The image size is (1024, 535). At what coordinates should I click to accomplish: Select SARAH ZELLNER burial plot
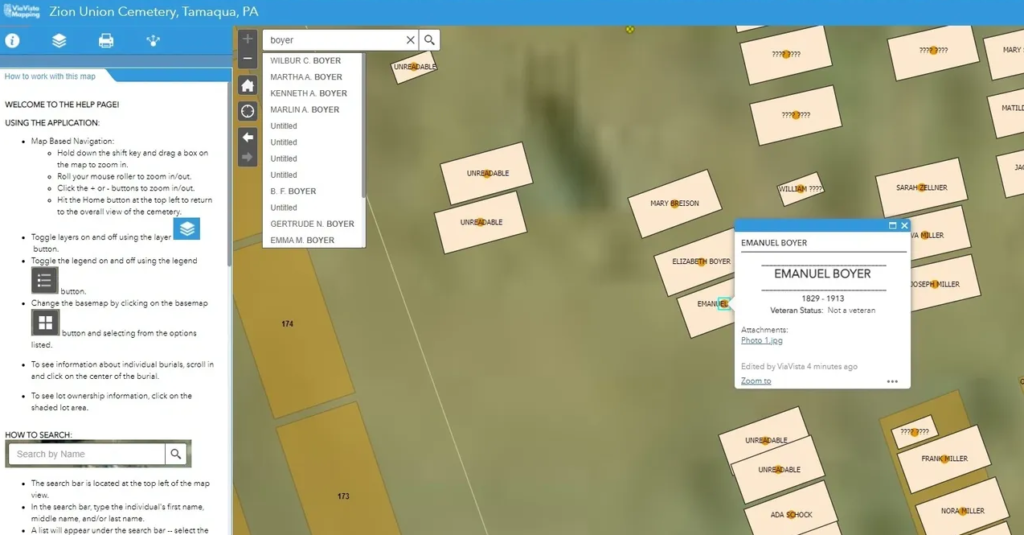[x=921, y=187]
